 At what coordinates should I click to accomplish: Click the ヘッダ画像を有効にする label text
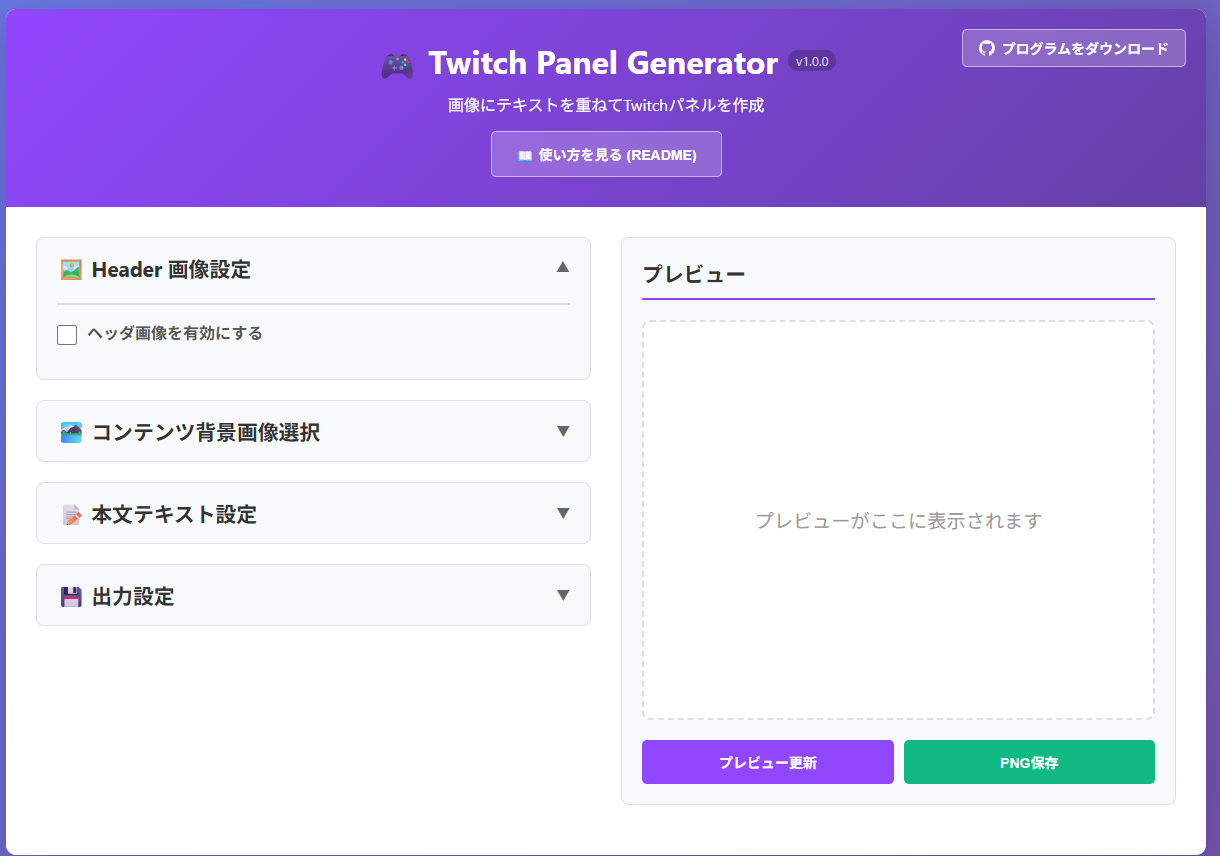point(175,333)
